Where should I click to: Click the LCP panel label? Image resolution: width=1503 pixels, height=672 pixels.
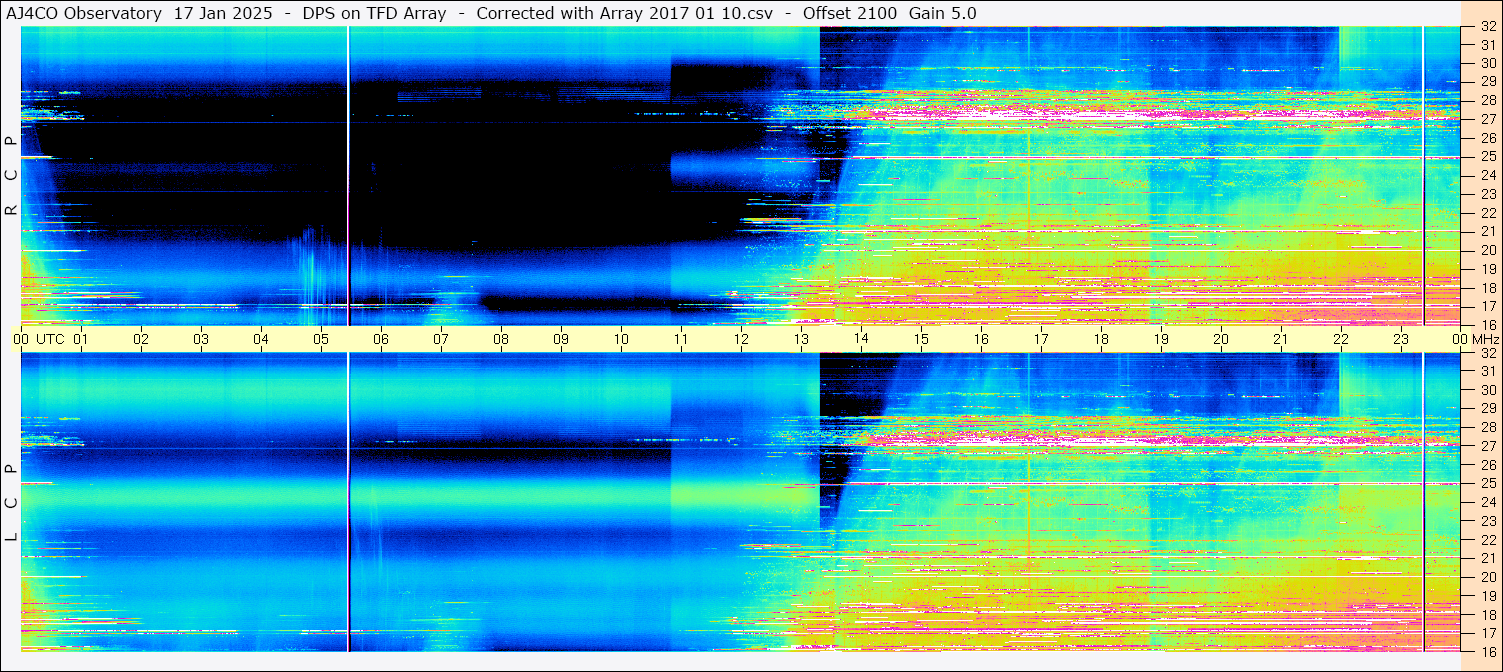12,502
